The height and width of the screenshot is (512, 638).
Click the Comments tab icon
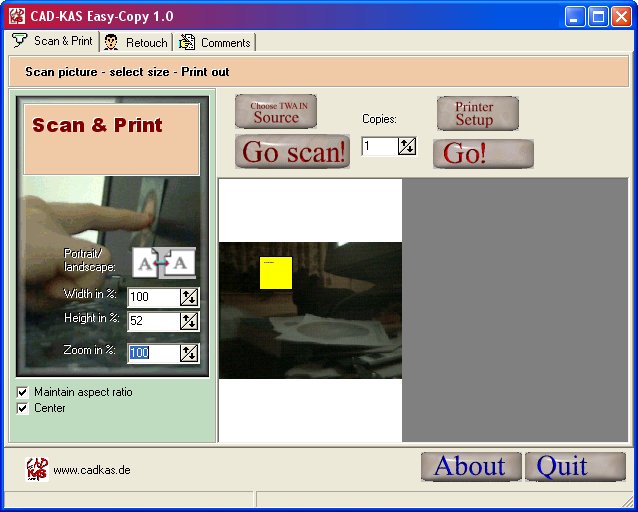pos(187,42)
